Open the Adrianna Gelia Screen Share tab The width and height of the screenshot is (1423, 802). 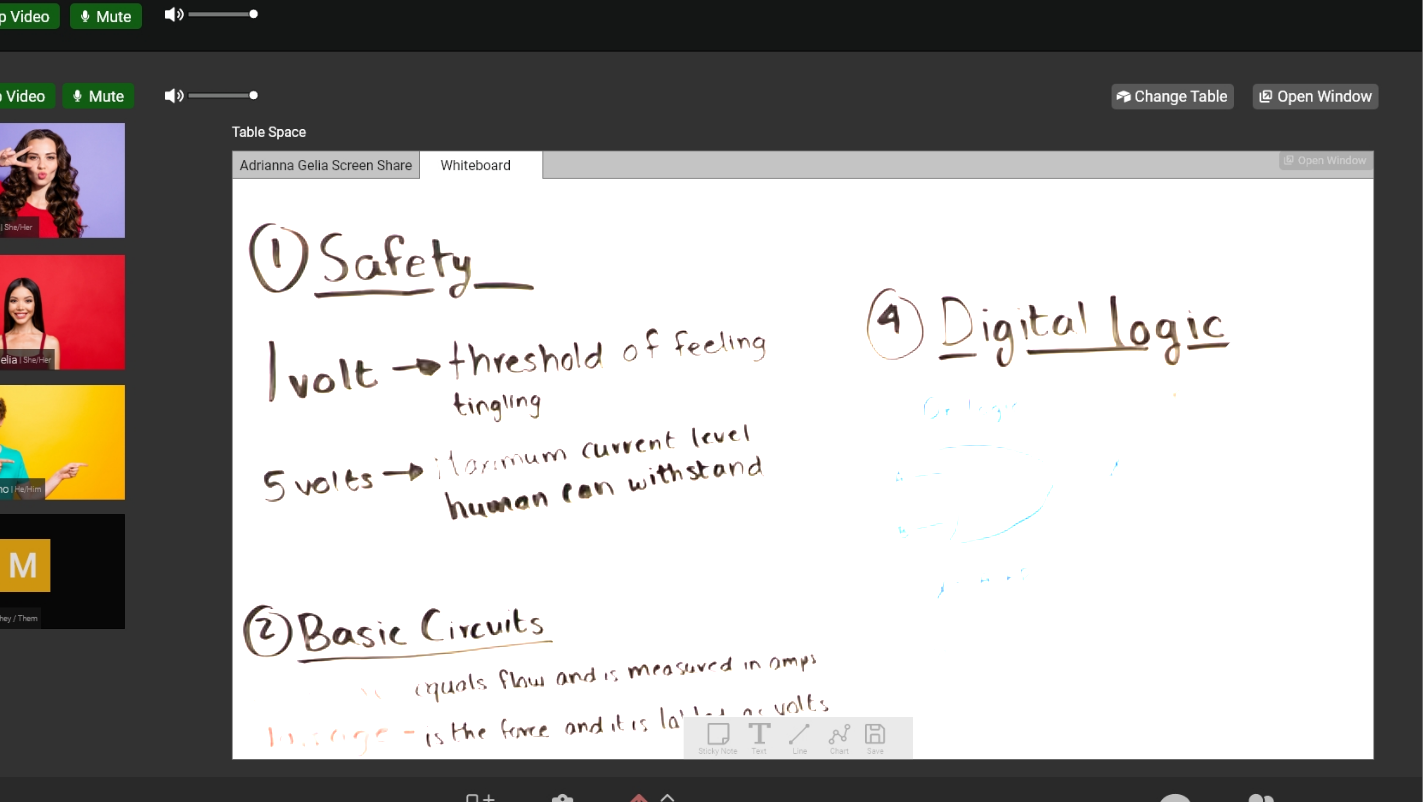click(x=325, y=165)
